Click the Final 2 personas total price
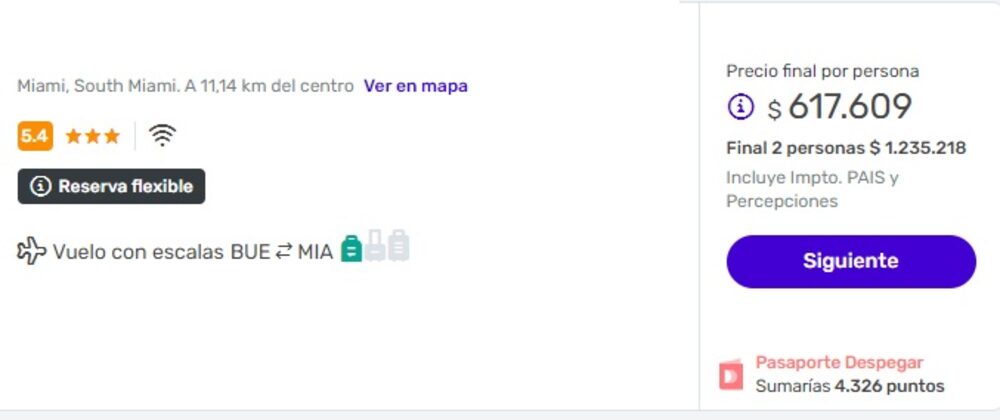The height and width of the screenshot is (420, 1000). (846, 148)
